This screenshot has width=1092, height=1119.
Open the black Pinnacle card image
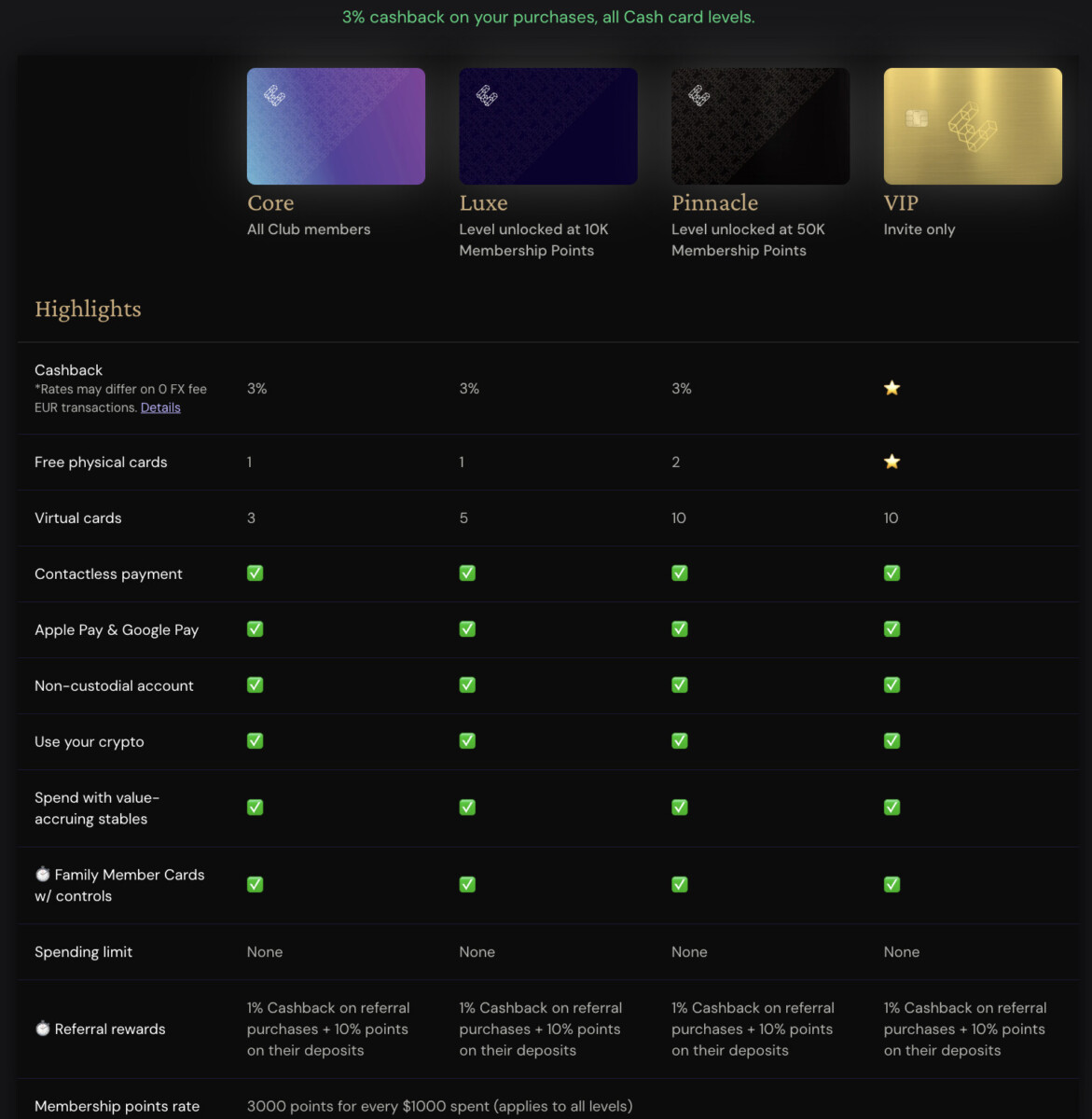pos(760,126)
